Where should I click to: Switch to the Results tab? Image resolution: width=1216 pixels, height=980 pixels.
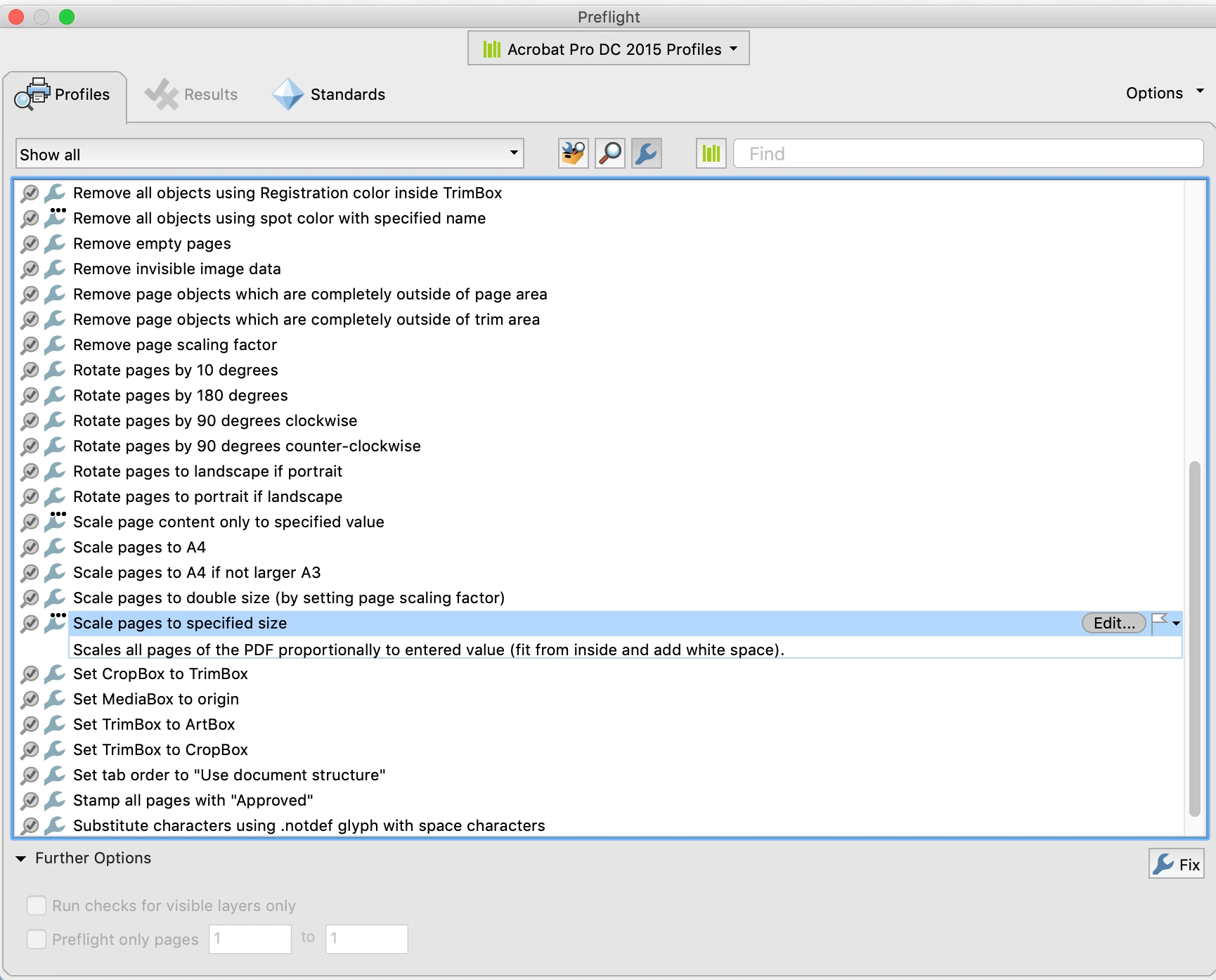coord(191,94)
